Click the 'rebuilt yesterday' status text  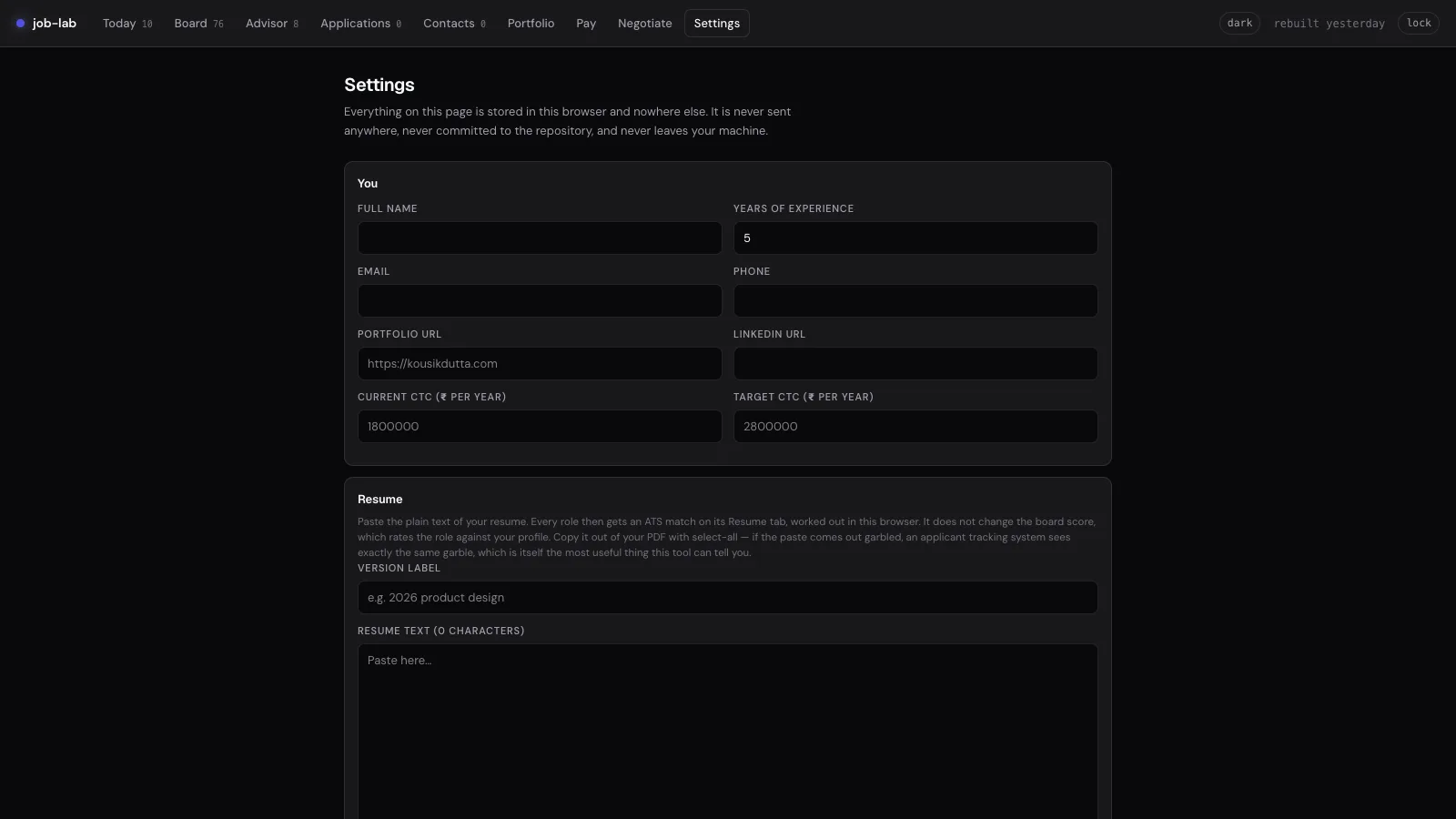point(1329,24)
